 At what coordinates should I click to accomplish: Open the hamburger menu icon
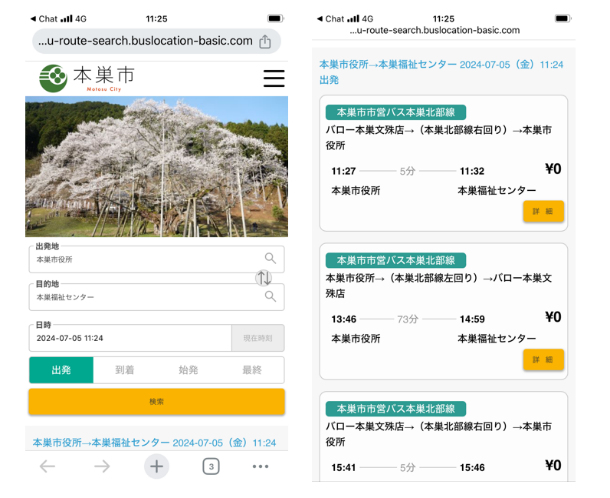tap(274, 78)
